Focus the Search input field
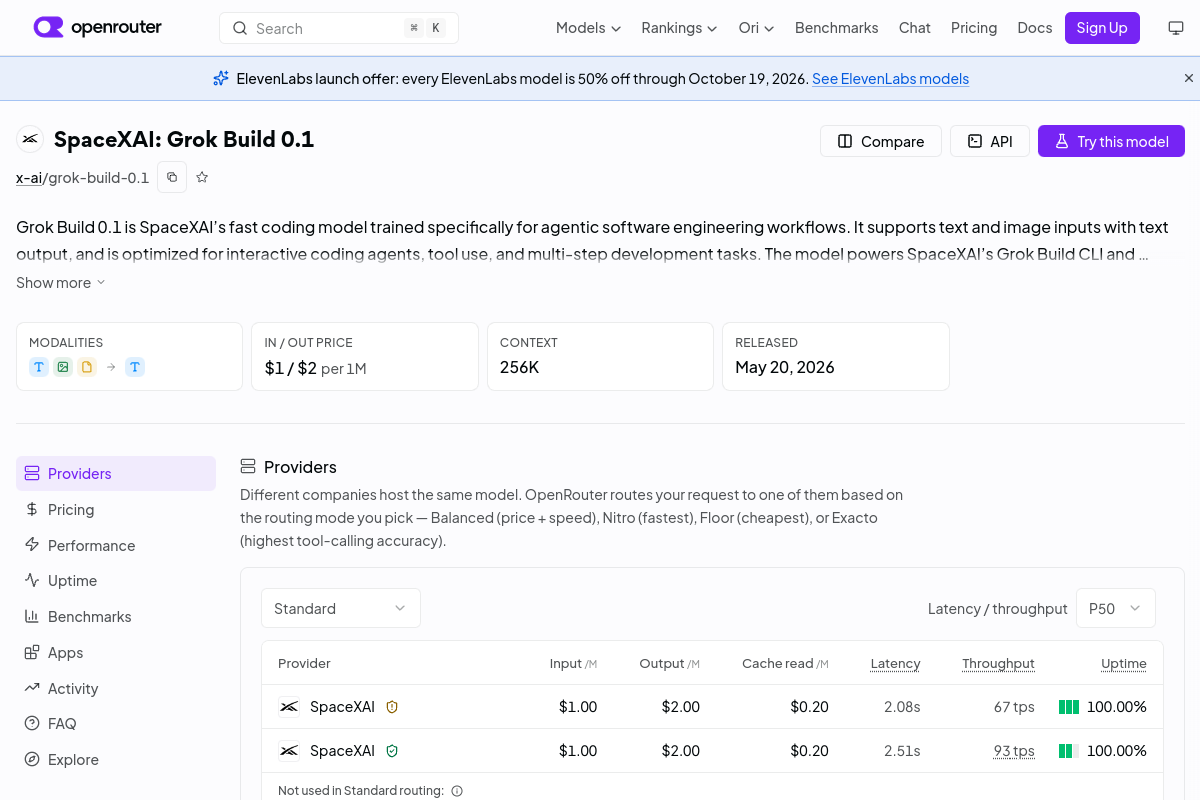Image resolution: width=1200 pixels, height=800 pixels. (339, 28)
